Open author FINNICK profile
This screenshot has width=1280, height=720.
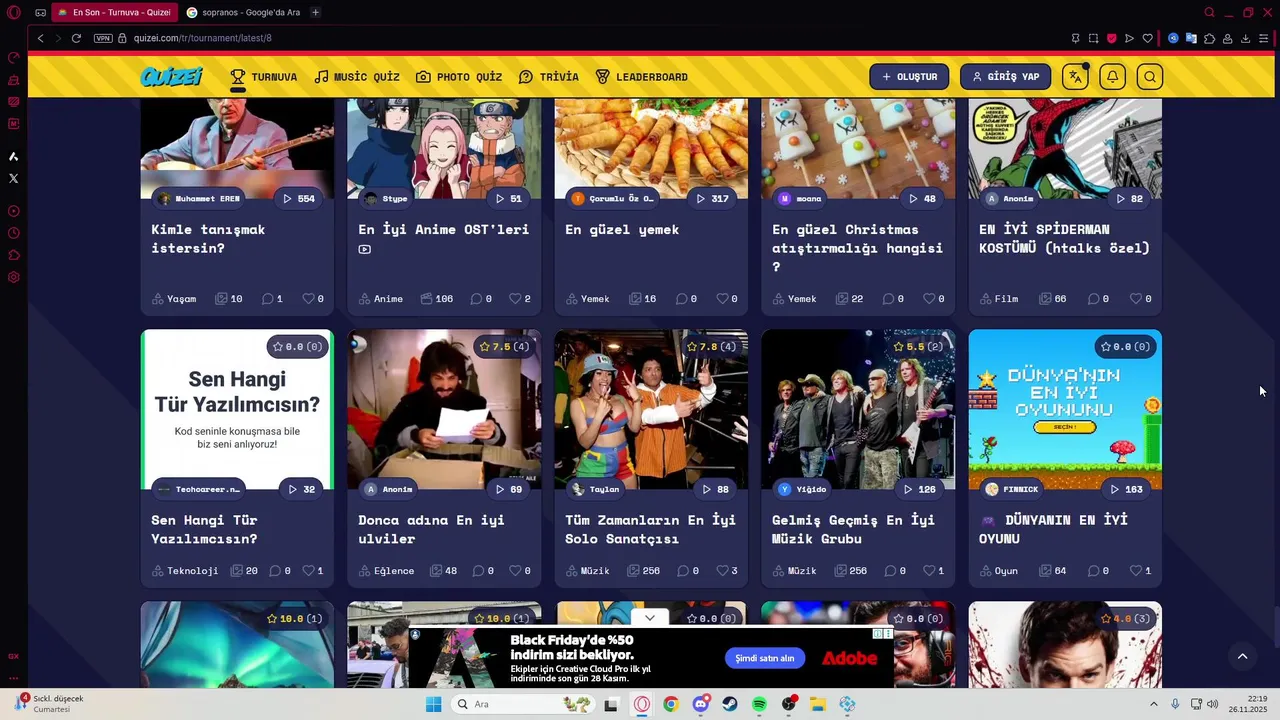coord(1012,490)
